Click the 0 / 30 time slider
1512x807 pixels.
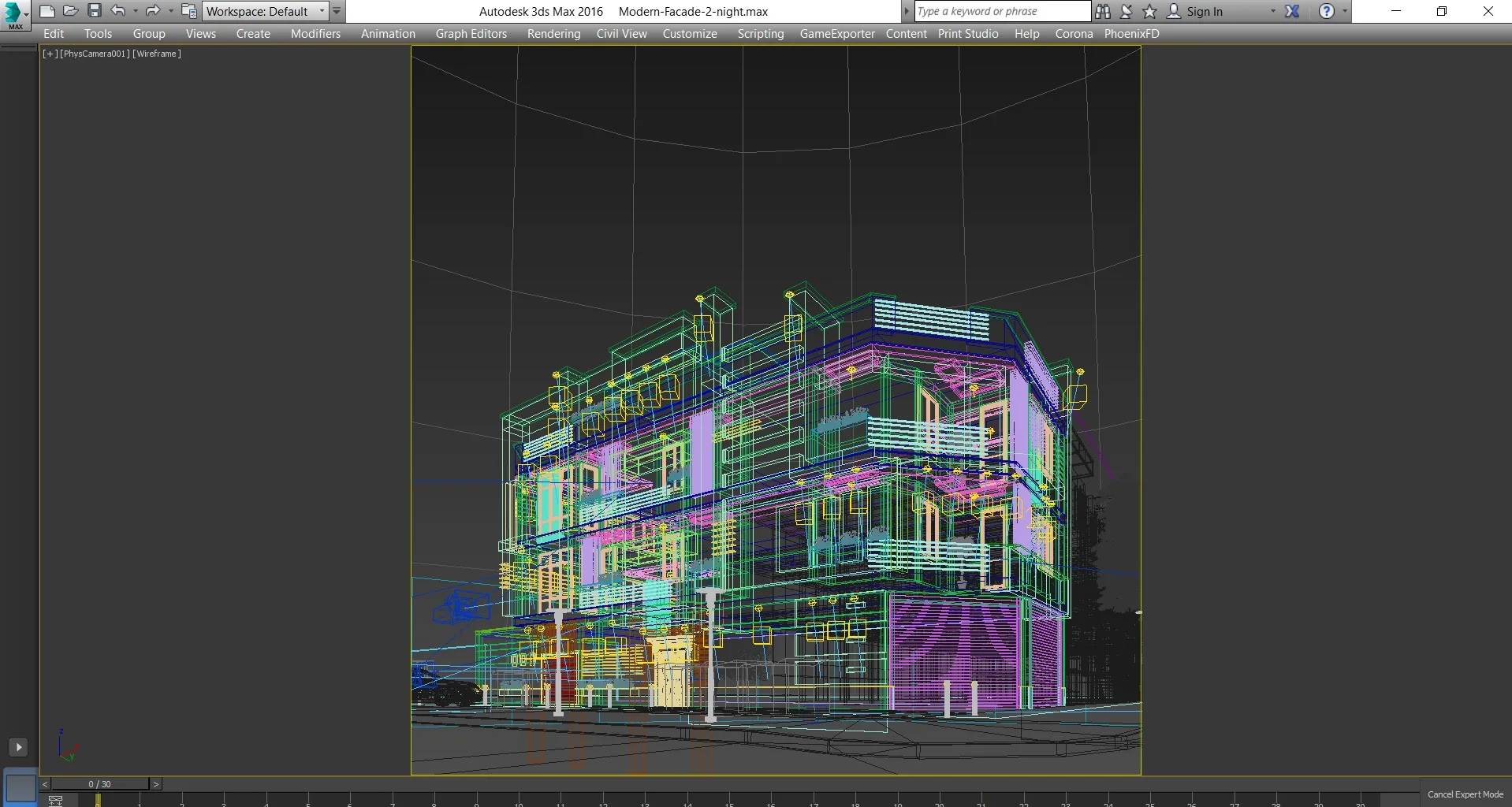pos(100,784)
